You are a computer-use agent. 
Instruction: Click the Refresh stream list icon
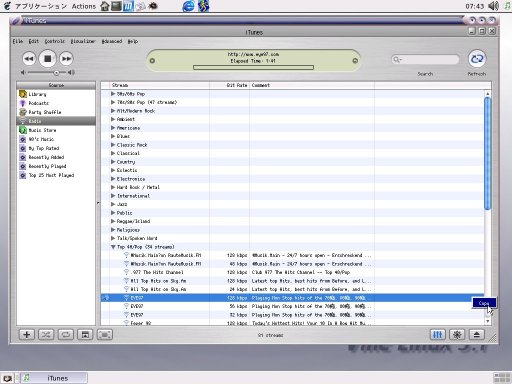click(477, 59)
